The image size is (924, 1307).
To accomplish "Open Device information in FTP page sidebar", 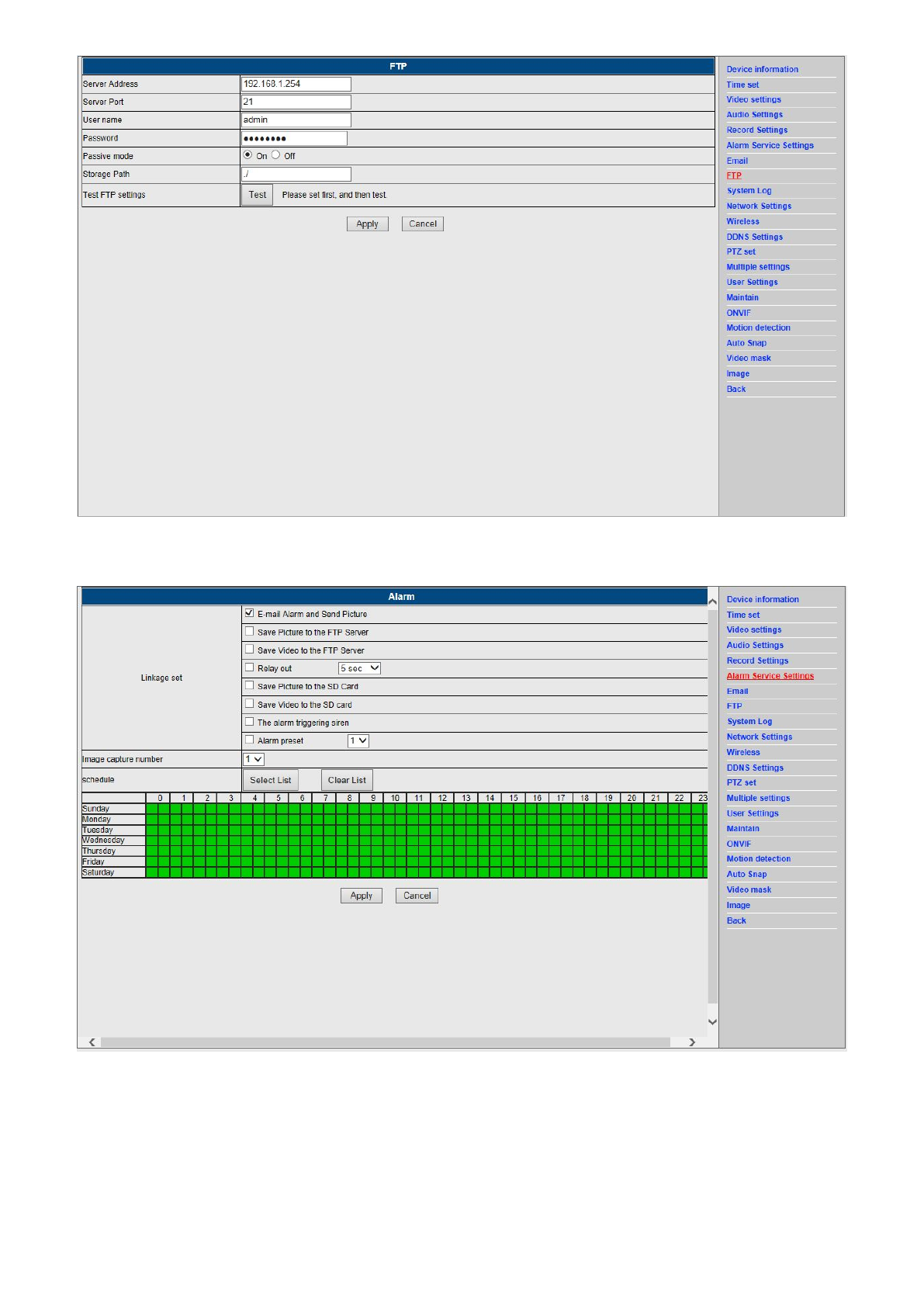I will 763,69.
